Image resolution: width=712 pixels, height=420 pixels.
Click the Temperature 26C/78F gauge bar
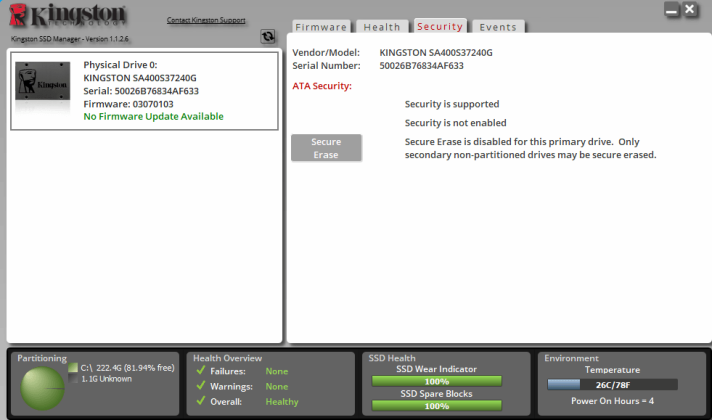[613, 385]
